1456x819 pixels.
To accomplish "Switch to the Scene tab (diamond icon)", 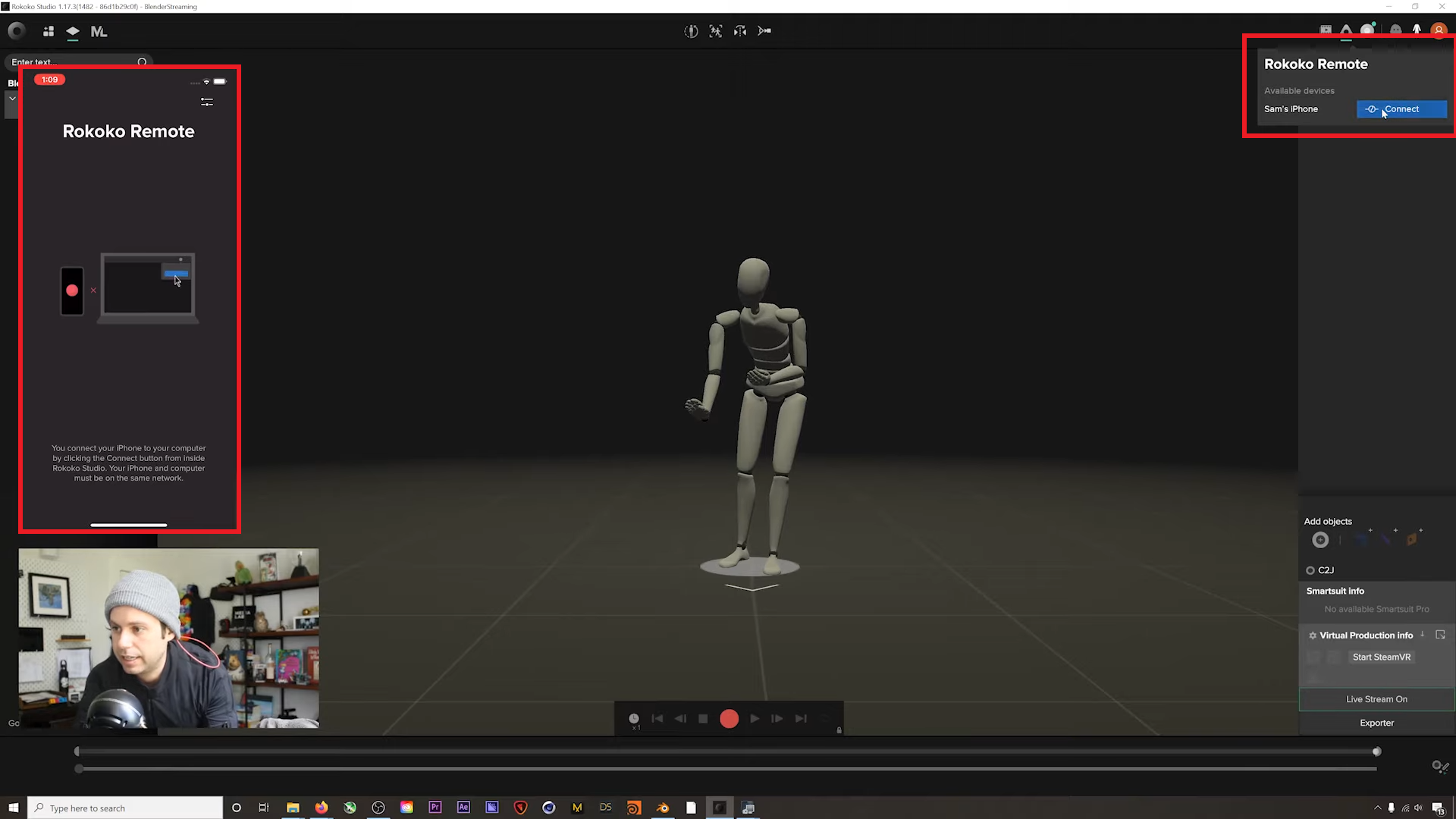I will 72,32.
